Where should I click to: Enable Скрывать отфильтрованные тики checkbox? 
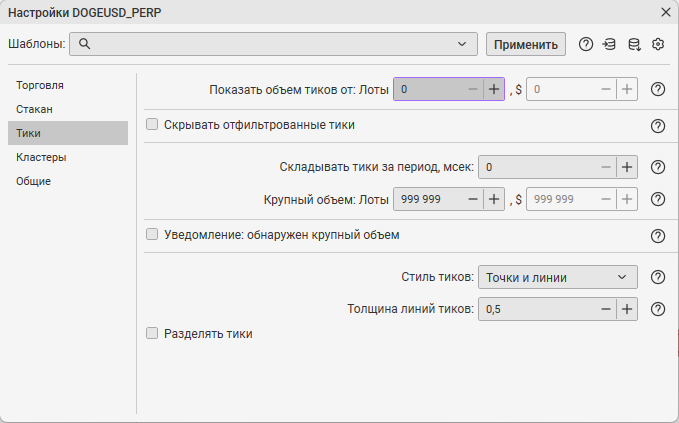tap(152, 125)
